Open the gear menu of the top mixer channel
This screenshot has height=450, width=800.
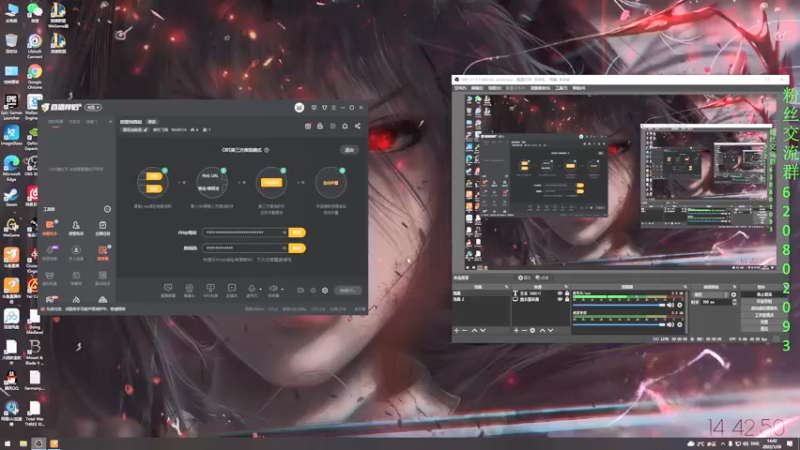680,305
